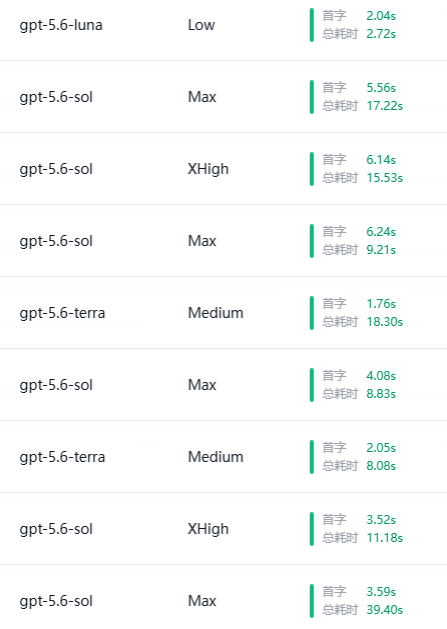The image size is (447, 629).
Task: Click the 1.76s first-token time
Action: pos(381,304)
